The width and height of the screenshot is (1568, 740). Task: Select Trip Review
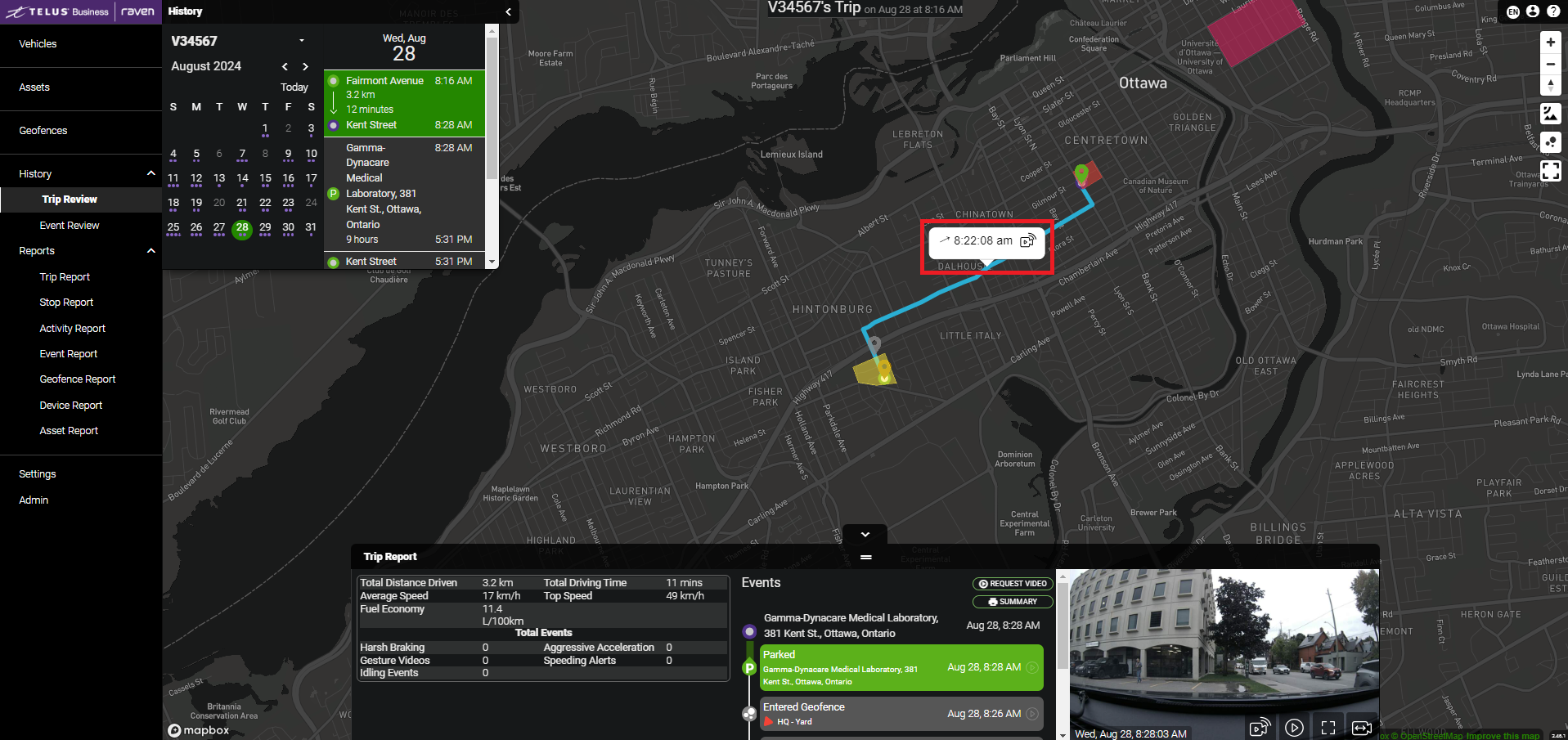pos(81,200)
